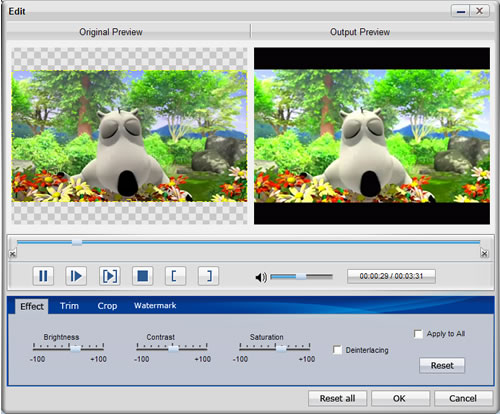Click the timeline seek bar thumb
This screenshot has width=500, height=414.
pyautogui.click(x=77, y=242)
